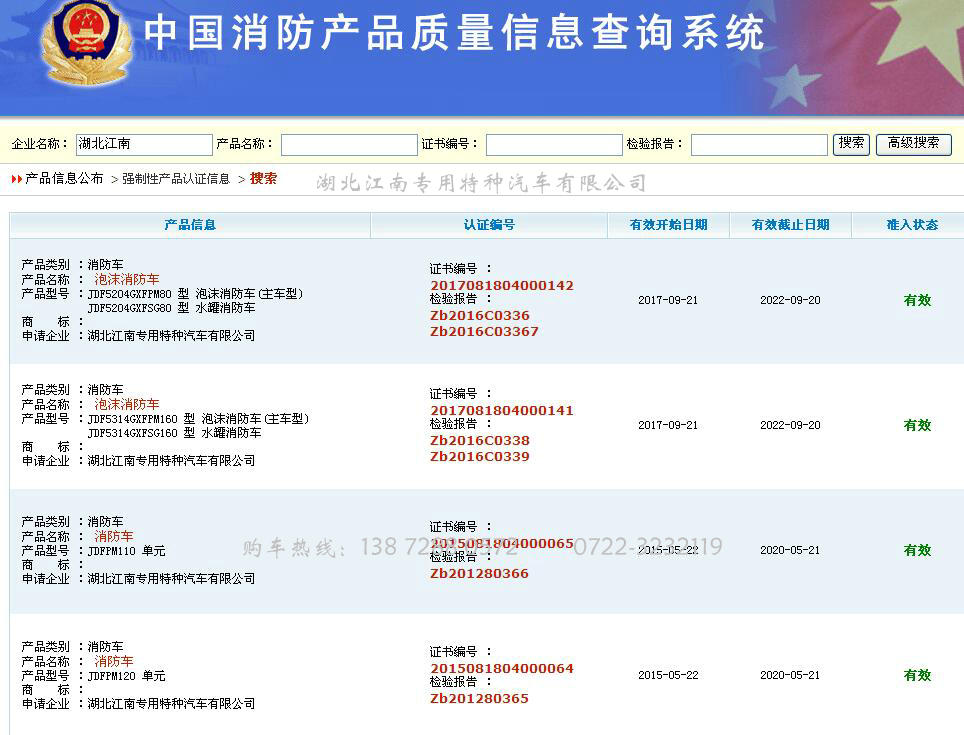The height and width of the screenshot is (735, 964).
Task: Open inspection report Zb201280366
Action: (x=479, y=574)
